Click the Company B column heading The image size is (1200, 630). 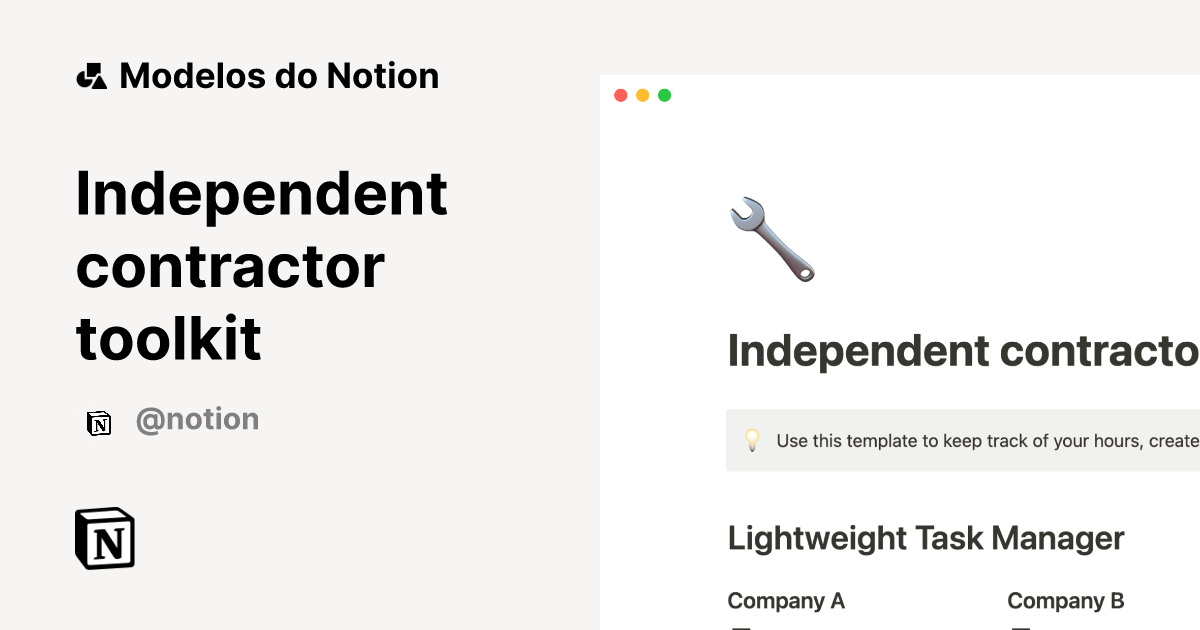click(1066, 600)
